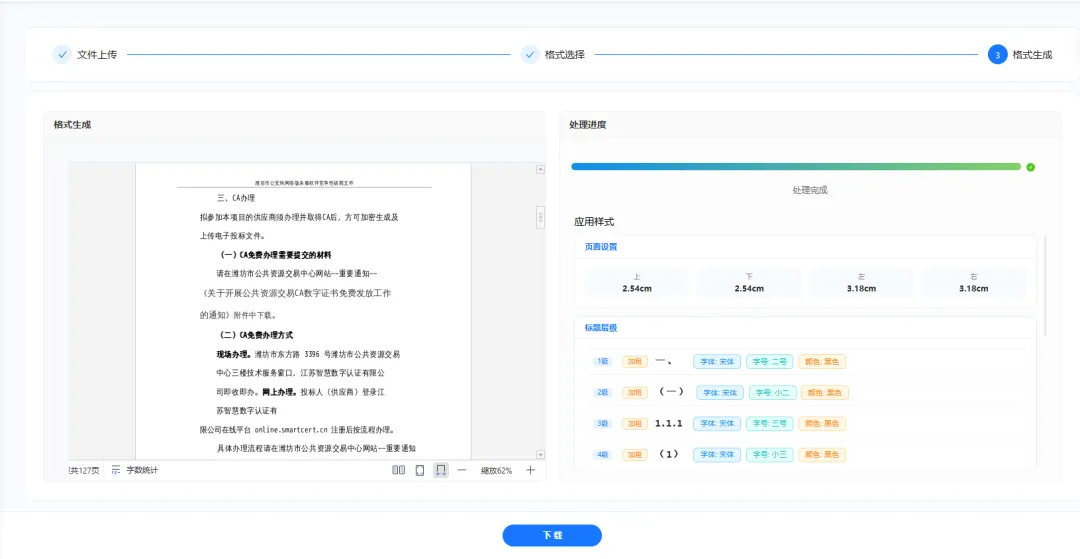Click the 处理进度 panel title

tap(588, 125)
